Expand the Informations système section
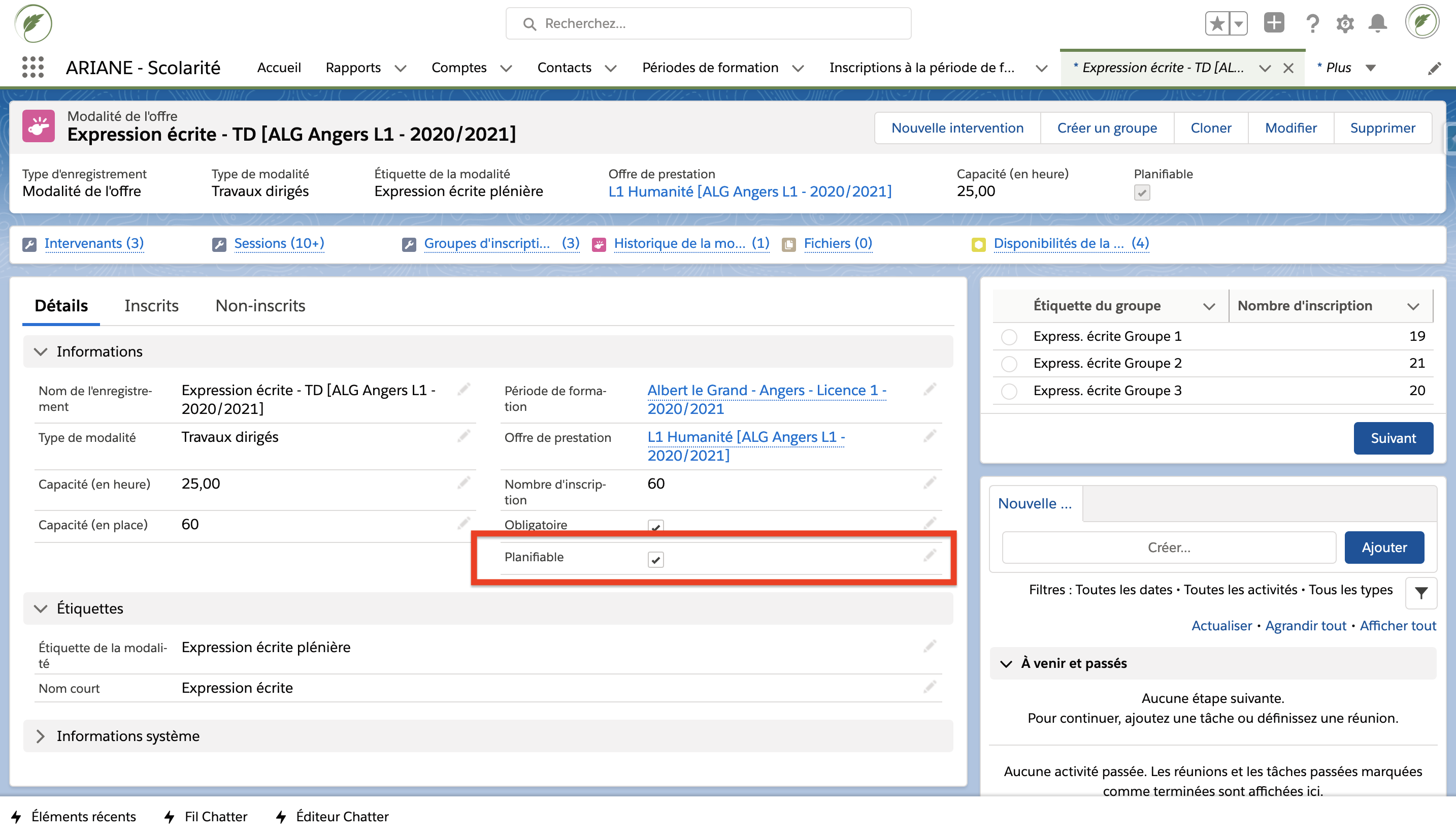1456x836 pixels. coord(40,736)
